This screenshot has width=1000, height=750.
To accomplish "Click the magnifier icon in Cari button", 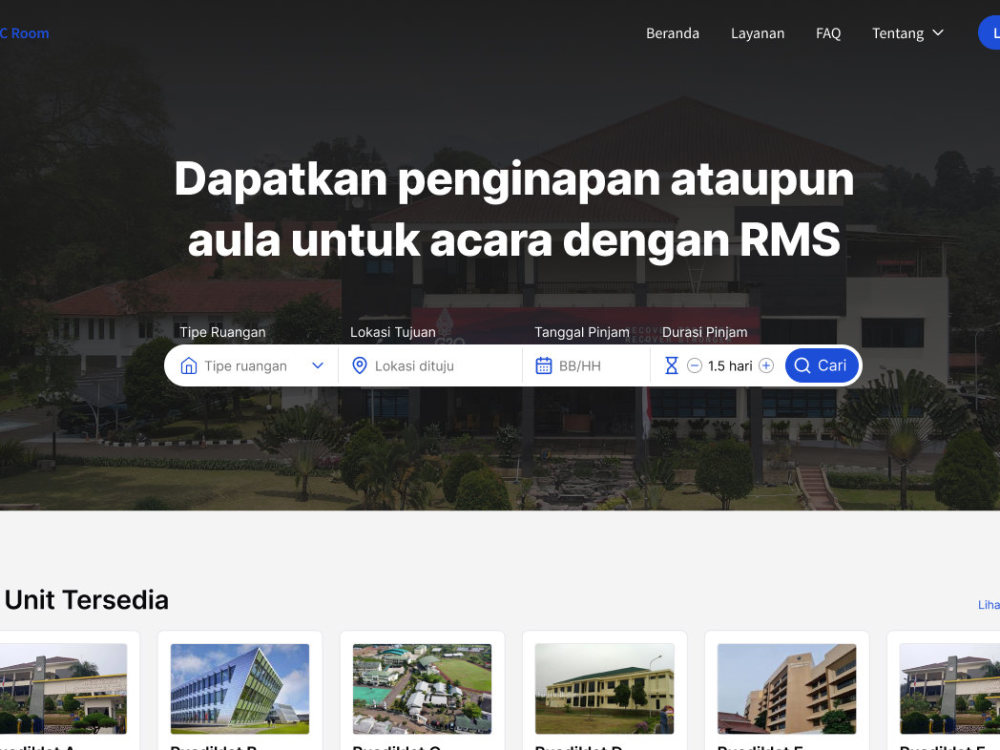I will coord(802,365).
